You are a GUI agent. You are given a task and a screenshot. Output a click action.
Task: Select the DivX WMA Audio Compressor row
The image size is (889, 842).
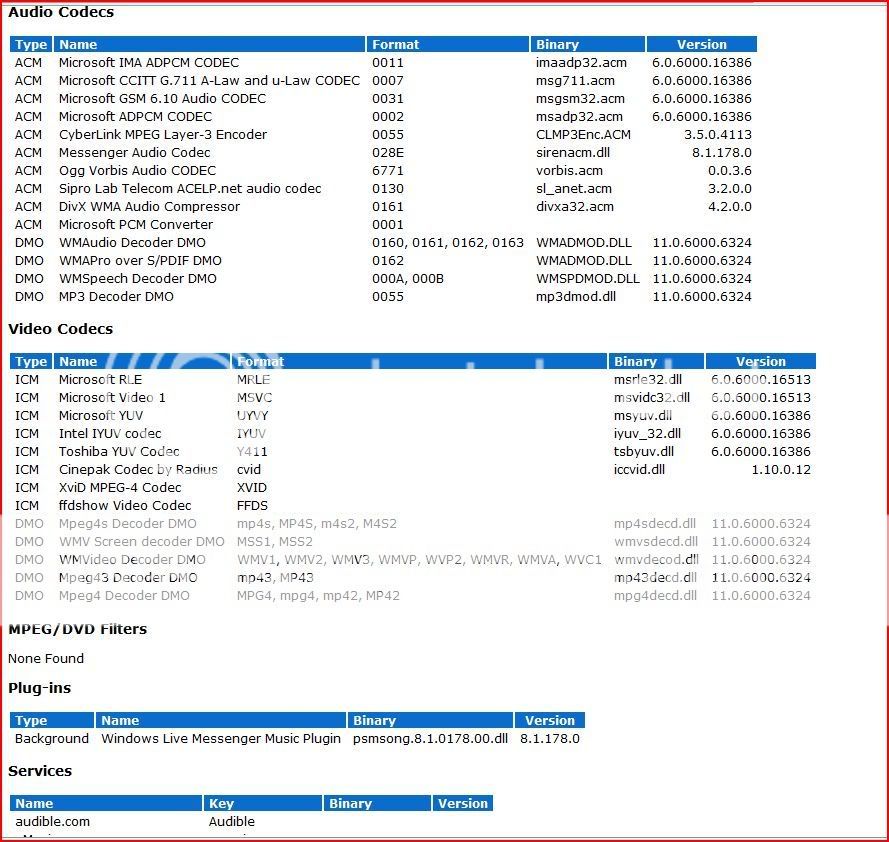[x=149, y=206]
